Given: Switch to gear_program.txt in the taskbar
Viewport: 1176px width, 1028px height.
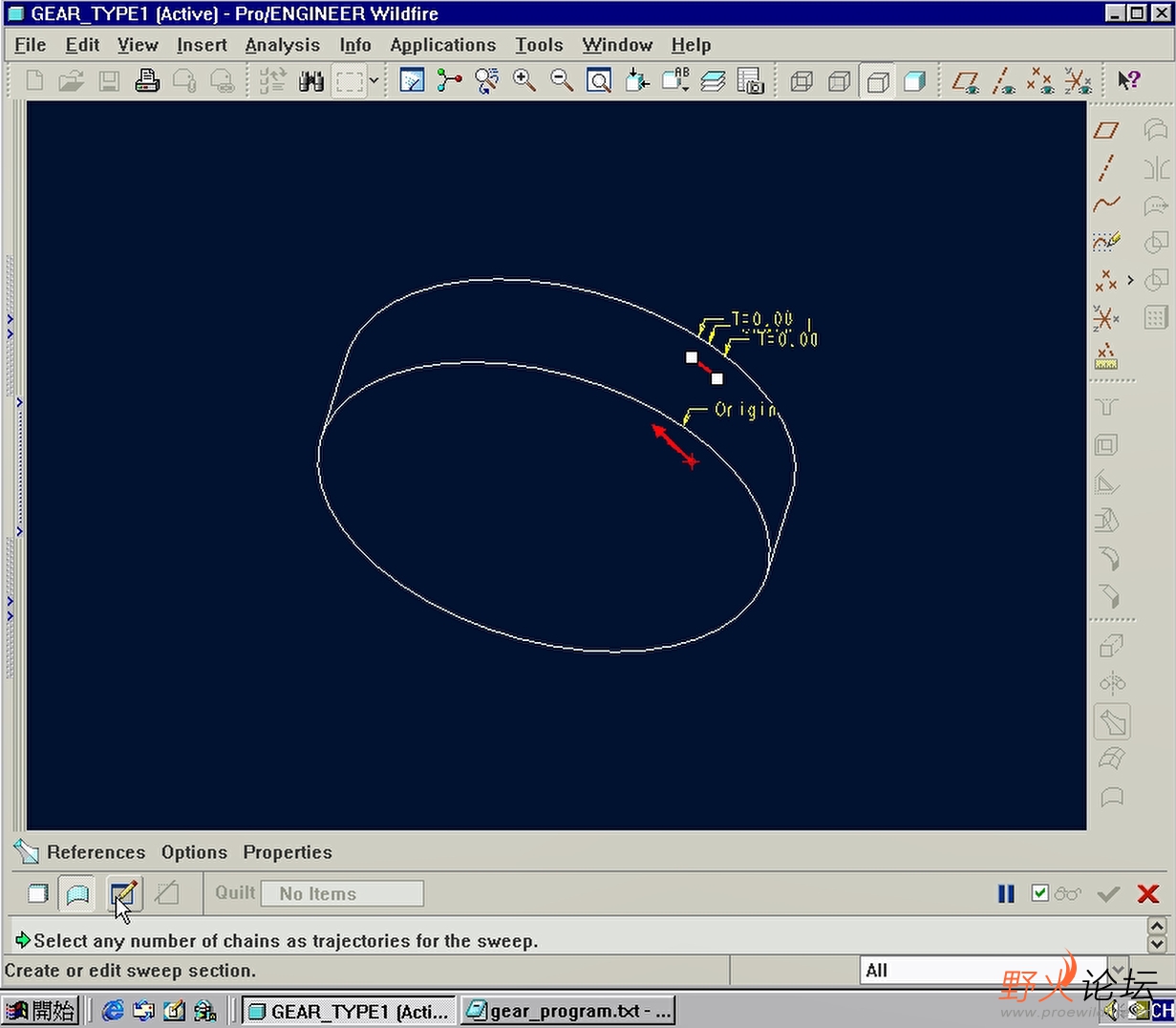Looking at the screenshot, I should (569, 1011).
